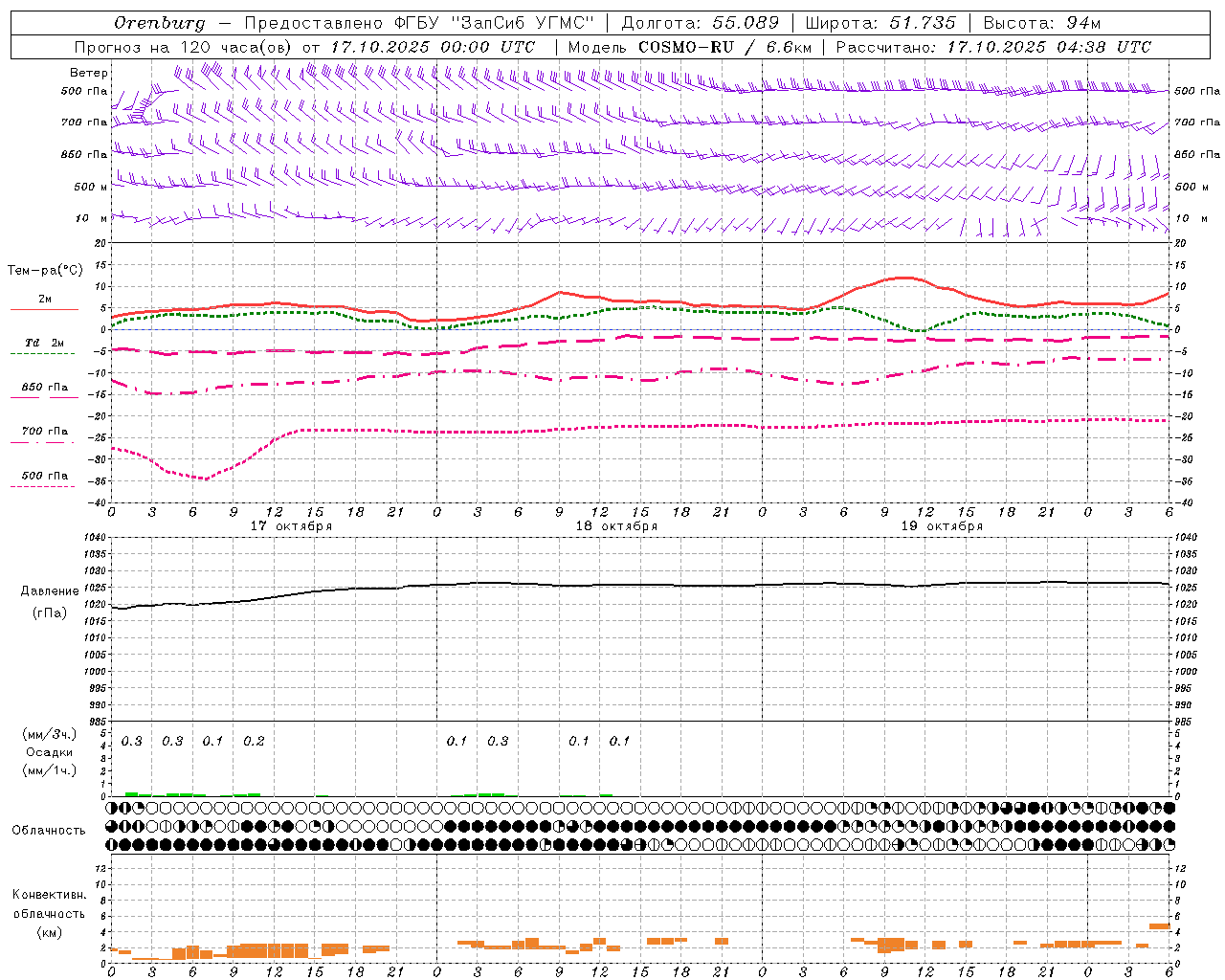
Task: Click the (мм/1ч.) precipitation unit label
Action: [50, 770]
